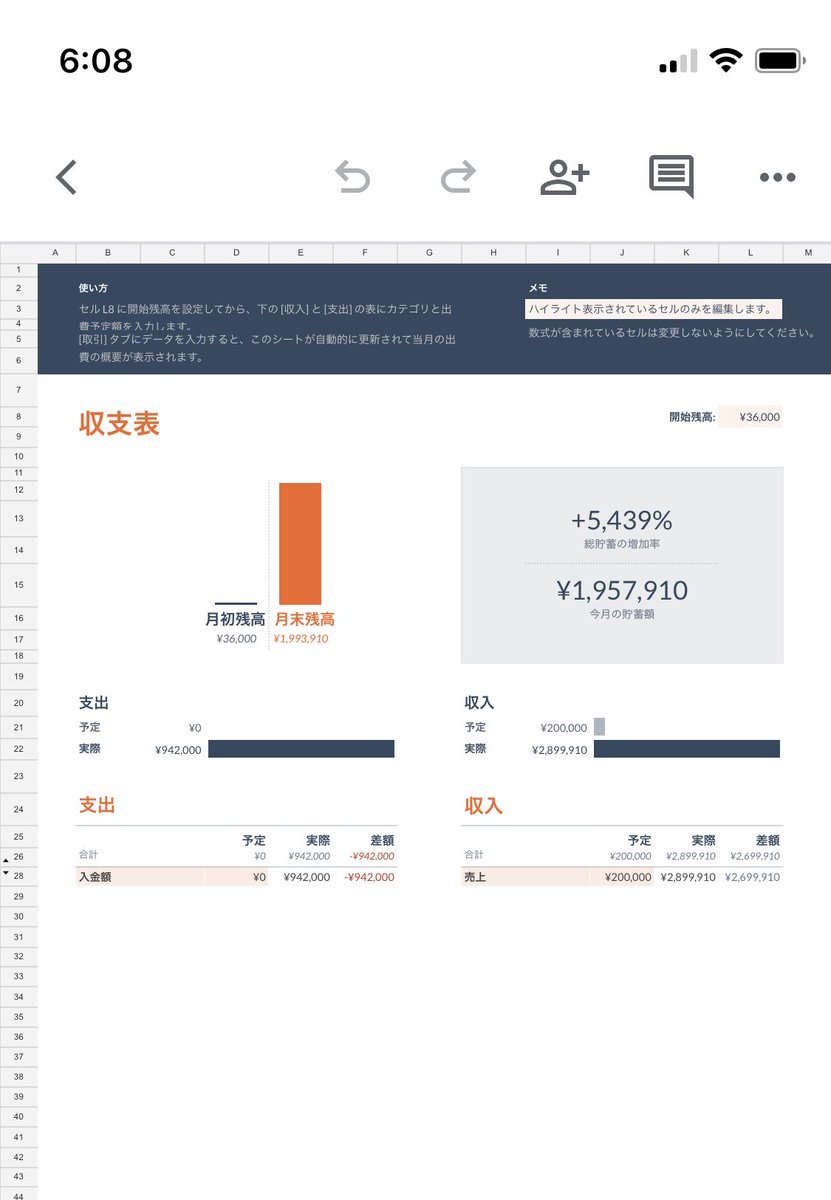
Task: Select the ¥1,993,910 month-end value
Action: (301, 639)
